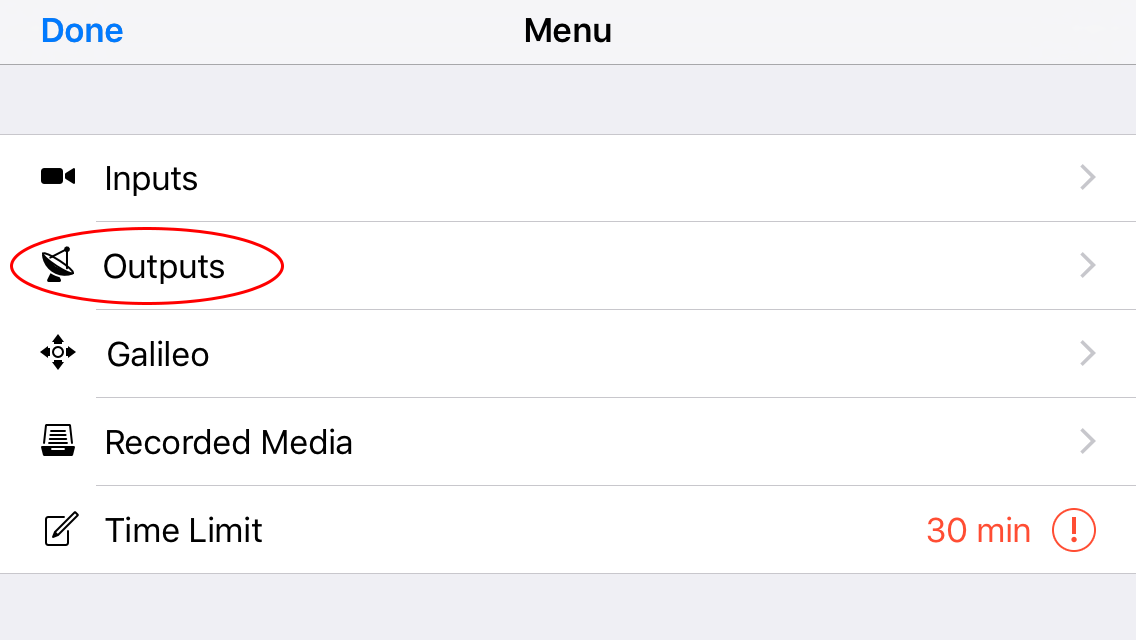The image size is (1136, 640).
Task: Select the Time Limit row label
Action: coord(183,530)
